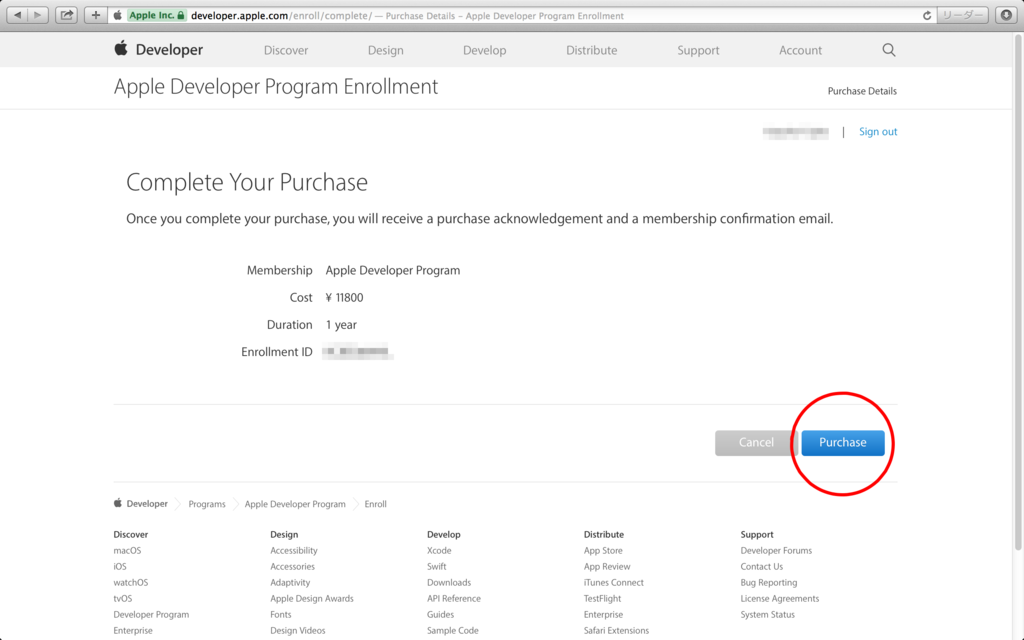
Task: Open Sample Code footer link
Action: pyautogui.click(x=453, y=630)
